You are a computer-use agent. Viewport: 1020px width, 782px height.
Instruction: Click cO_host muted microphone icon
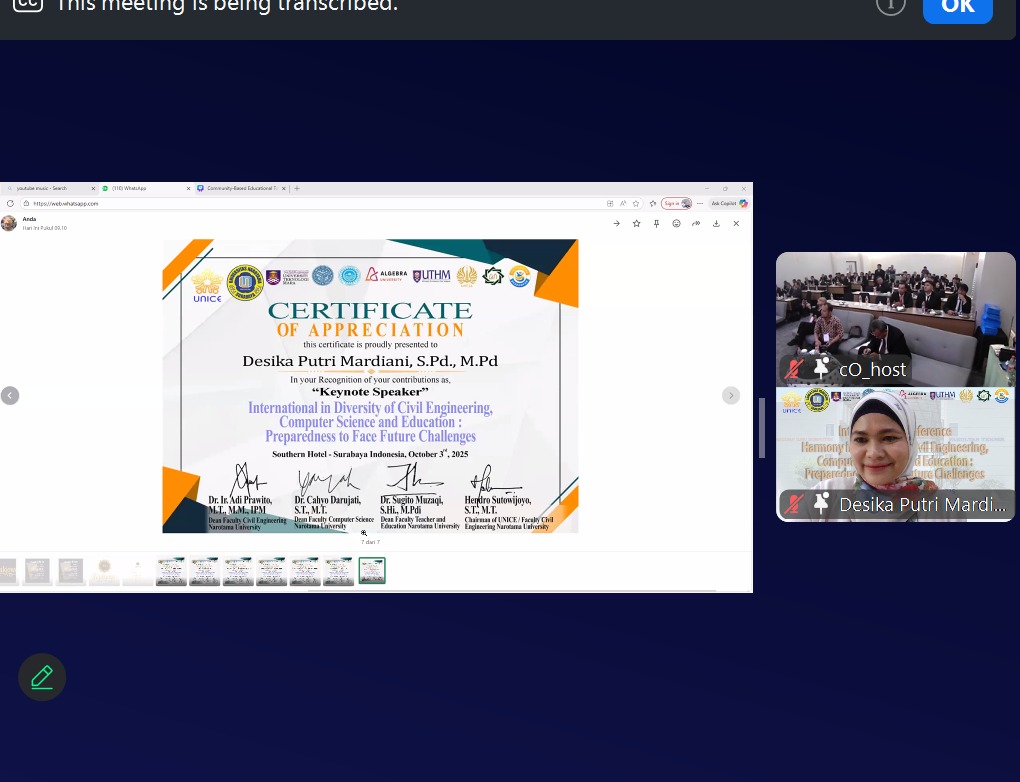click(x=795, y=369)
